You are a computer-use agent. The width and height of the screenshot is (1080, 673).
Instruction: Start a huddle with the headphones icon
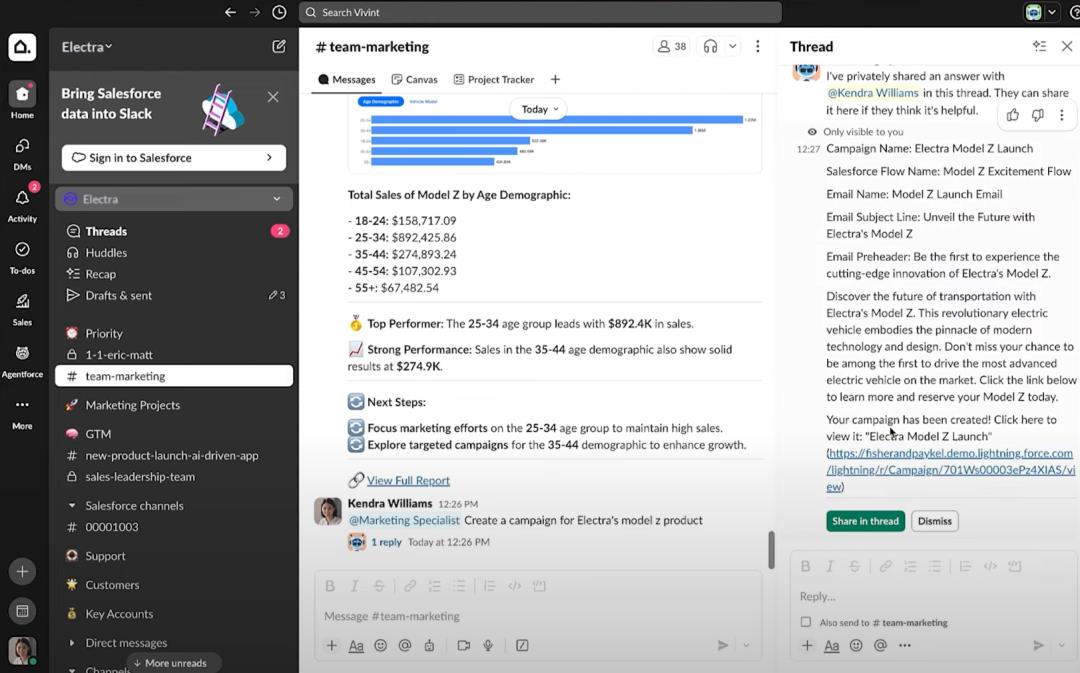point(710,46)
